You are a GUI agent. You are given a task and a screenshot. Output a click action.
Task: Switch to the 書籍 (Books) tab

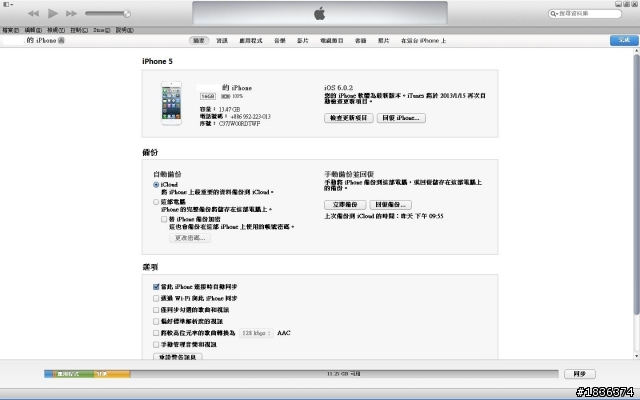[360, 40]
